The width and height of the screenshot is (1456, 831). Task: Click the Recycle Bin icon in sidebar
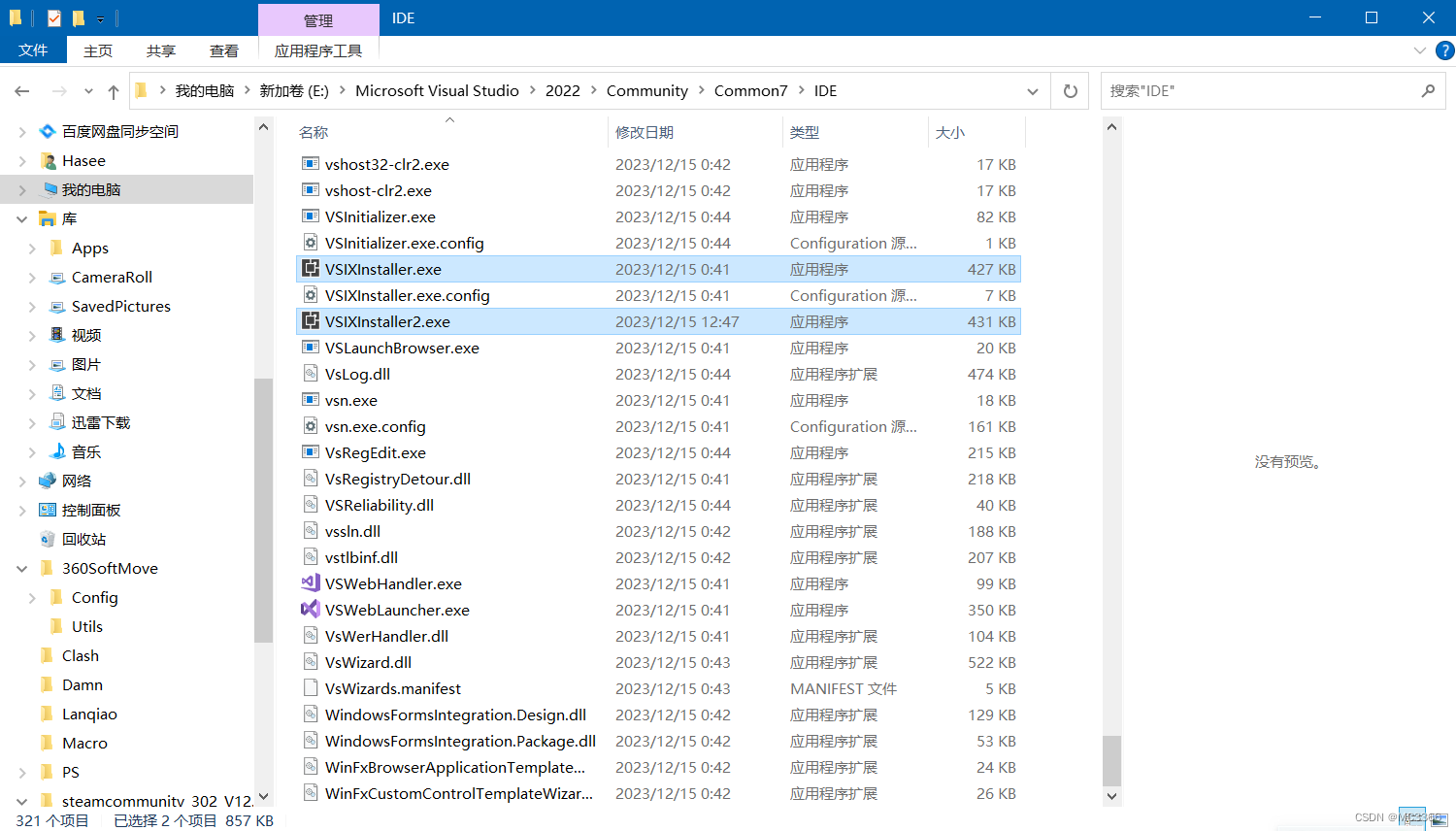[x=48, y=539]
